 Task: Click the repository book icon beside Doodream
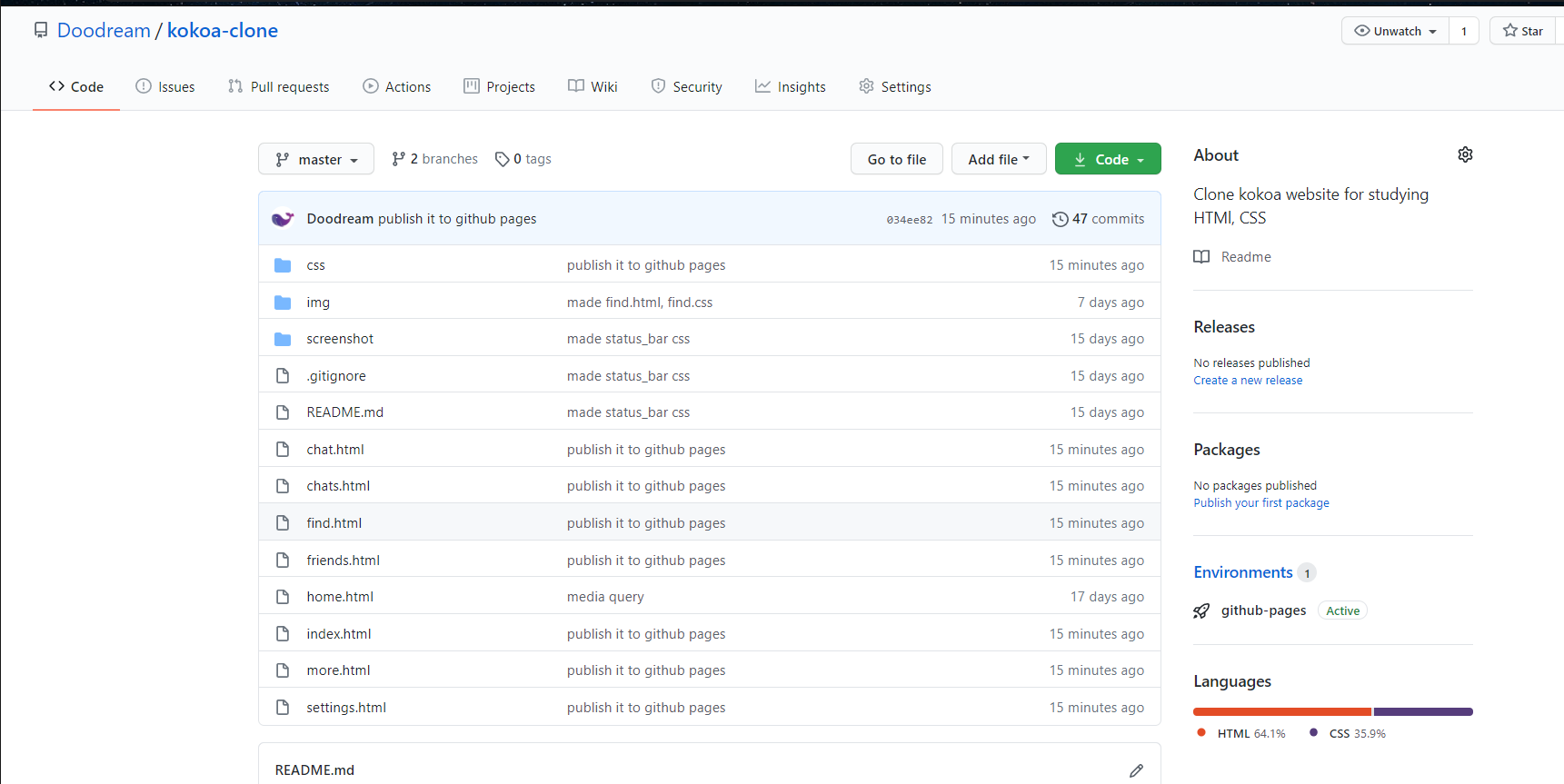click(x=41, y=31)
